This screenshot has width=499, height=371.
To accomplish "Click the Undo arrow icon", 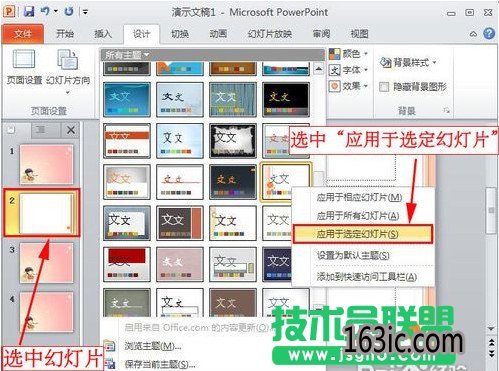I will pos(45,11).
